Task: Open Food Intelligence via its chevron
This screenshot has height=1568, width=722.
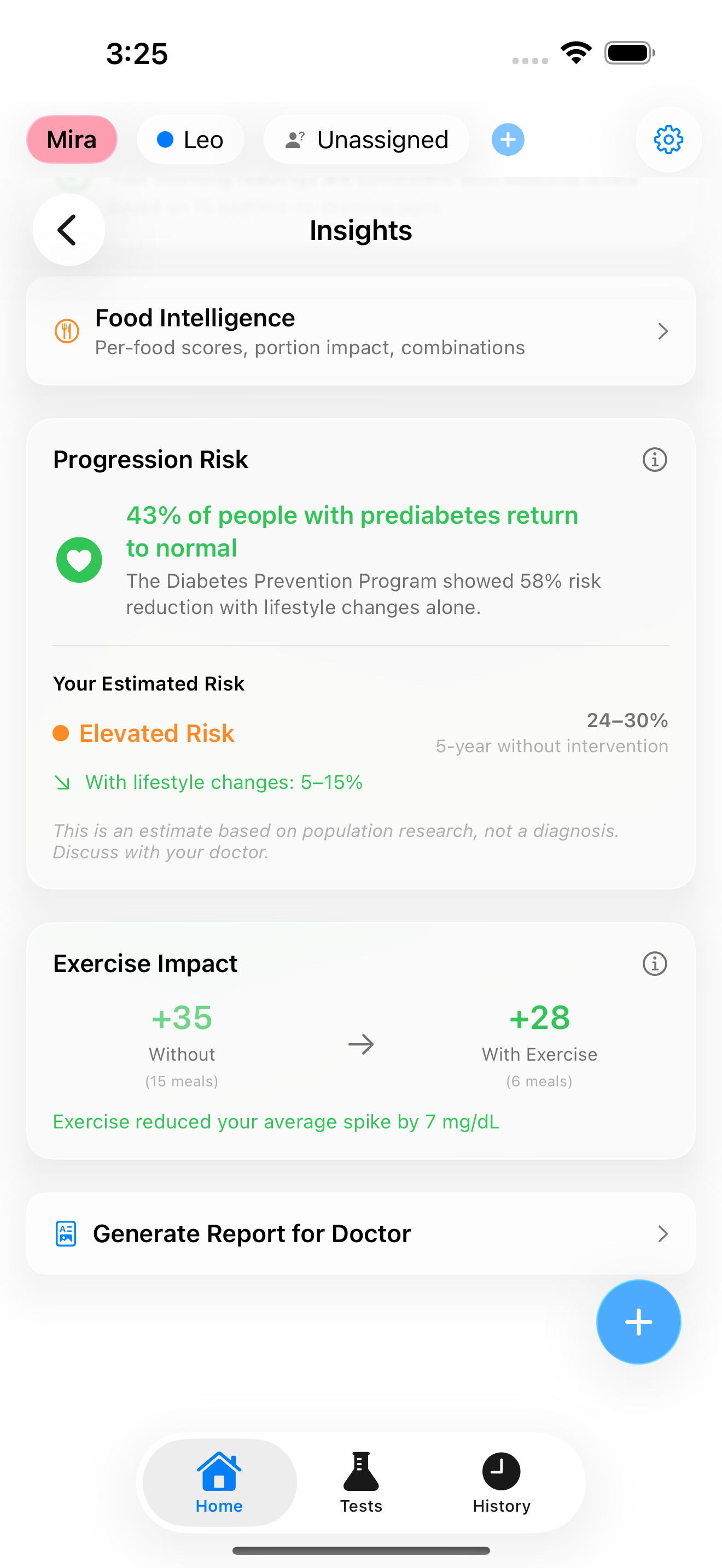Action: (663, 331)
